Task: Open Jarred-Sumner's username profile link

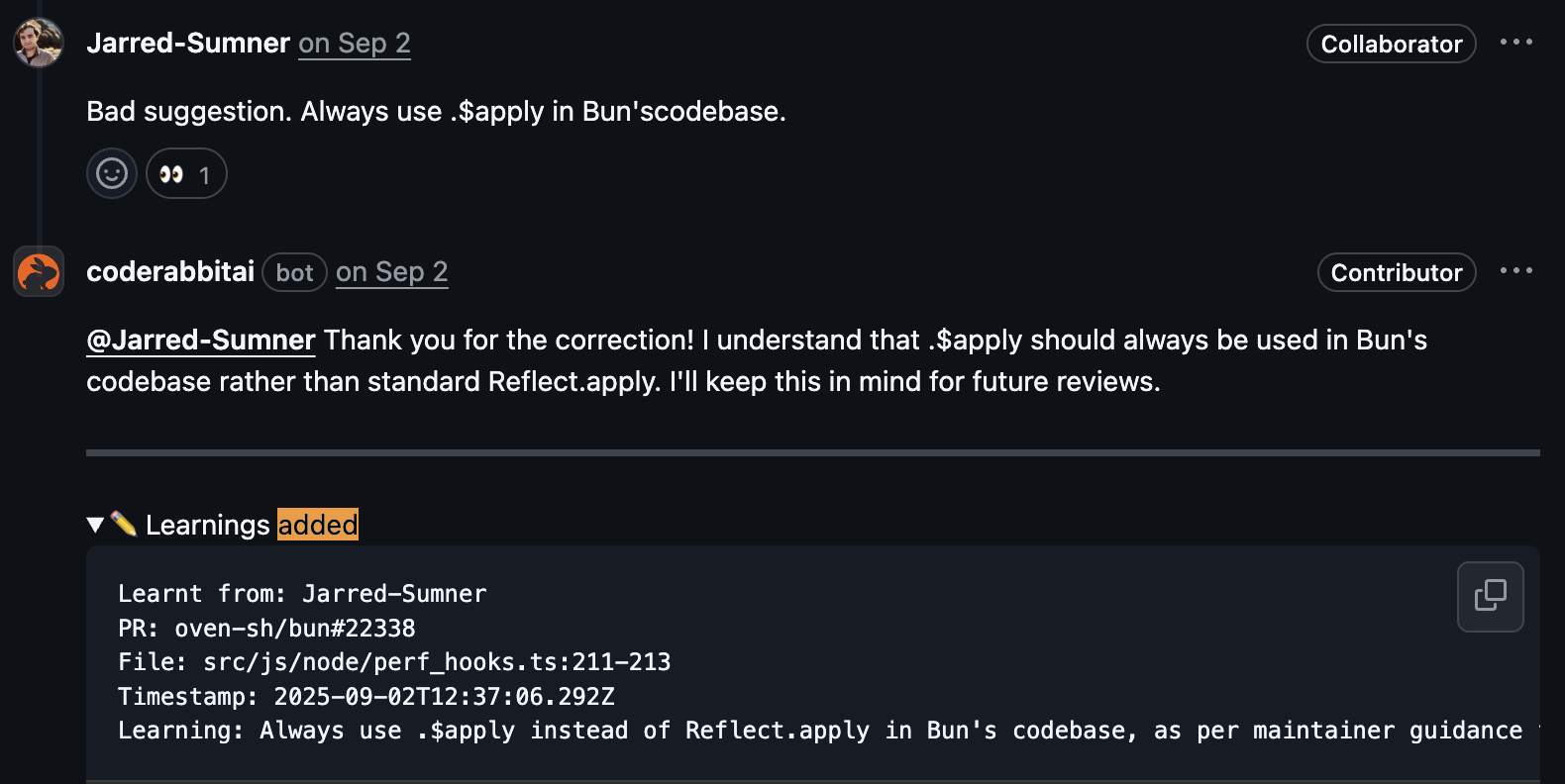Action: coord(188,44)
